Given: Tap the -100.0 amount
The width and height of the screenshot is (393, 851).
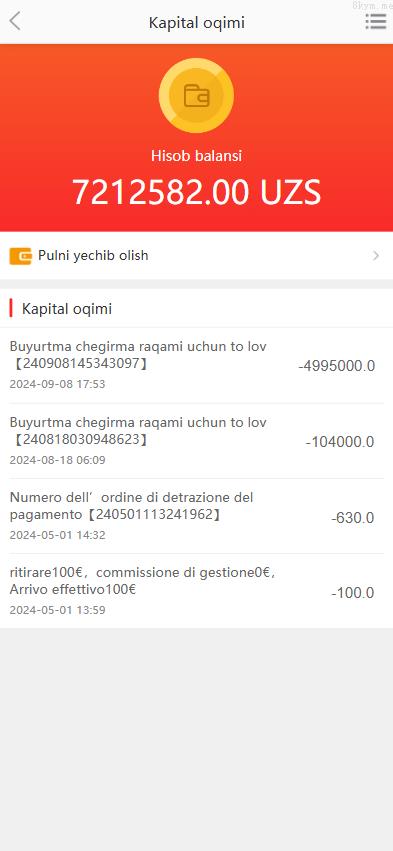Looking at the screenshot, I should click(353, 593).
